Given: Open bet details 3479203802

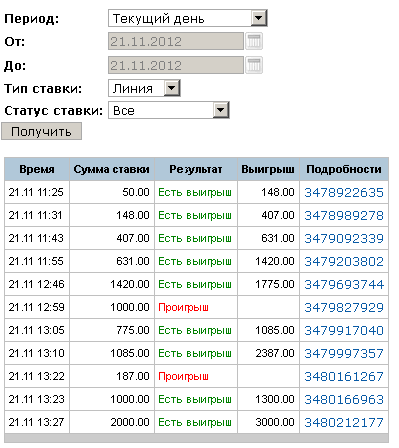Looking at the screenshot, I should (344, 262).
